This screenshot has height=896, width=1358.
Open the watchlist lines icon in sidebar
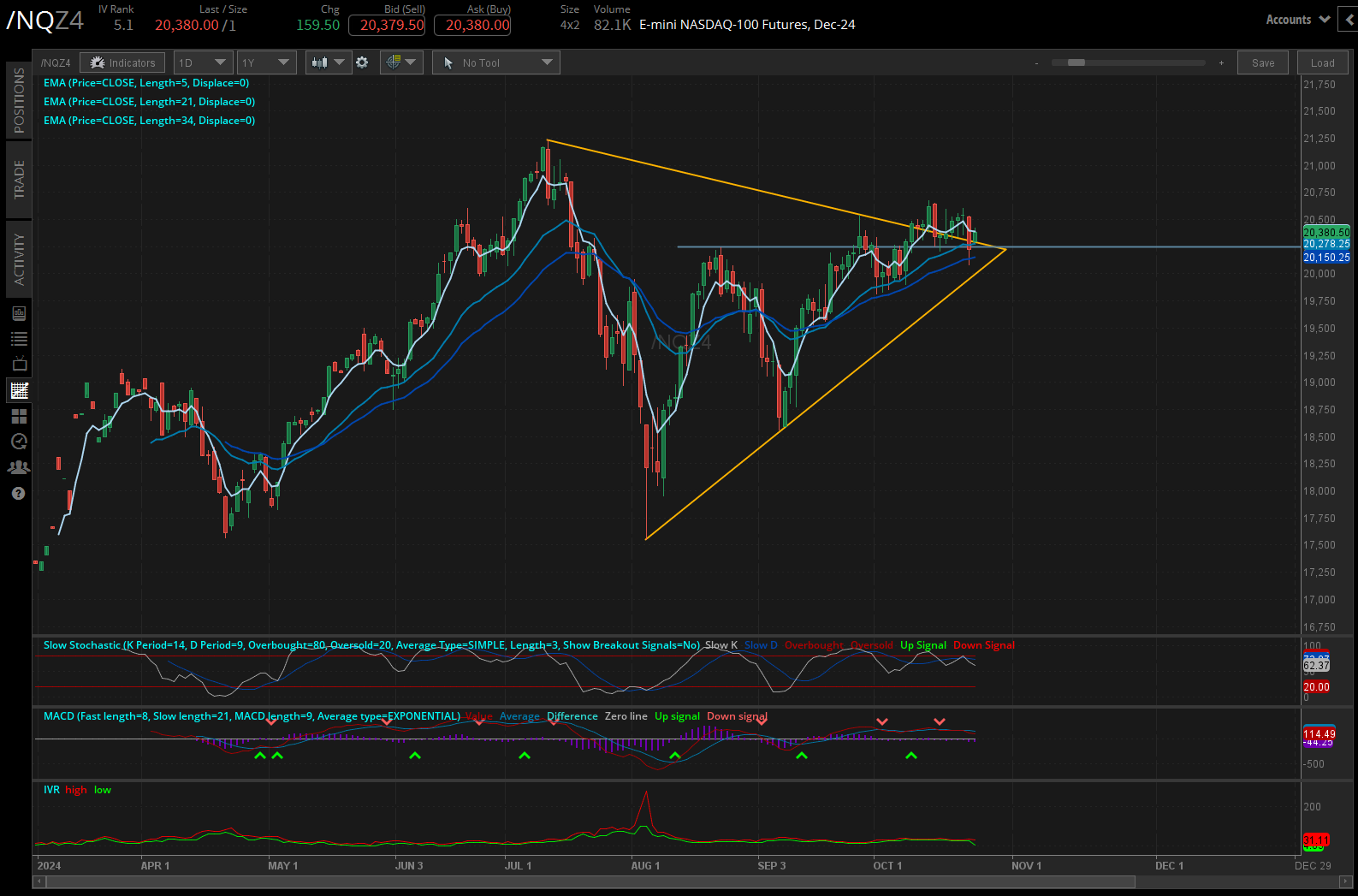pyautogui.click(x=19, y=339)
